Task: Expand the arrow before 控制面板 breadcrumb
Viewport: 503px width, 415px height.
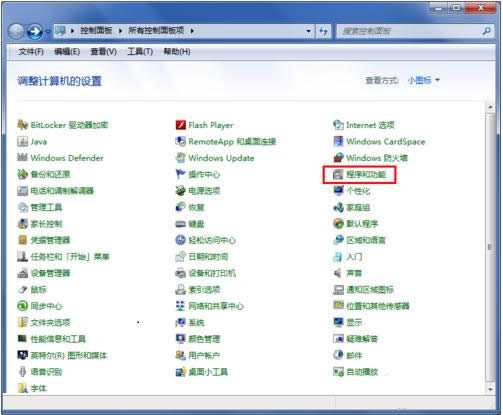Action: tap(72, 31)
